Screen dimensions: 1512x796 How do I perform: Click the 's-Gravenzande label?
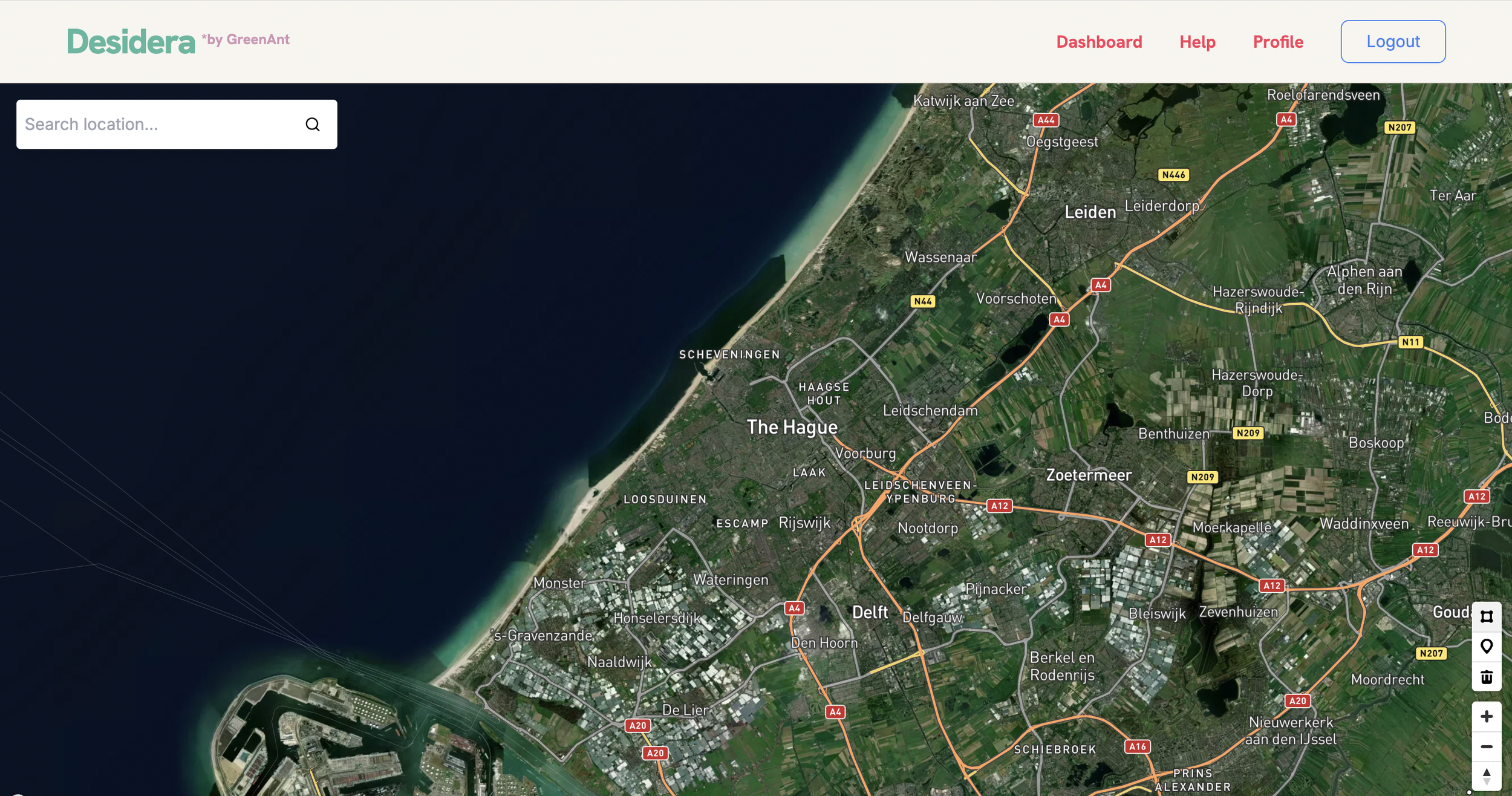543,636
